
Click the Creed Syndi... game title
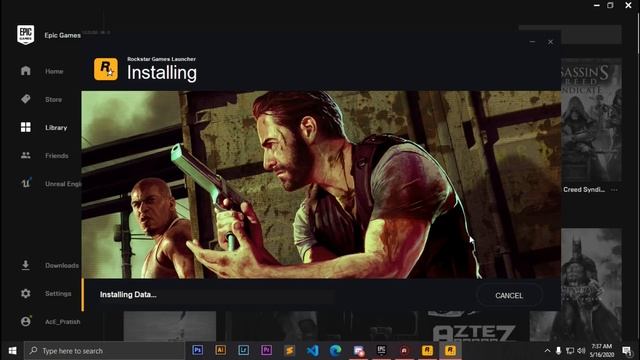[x=584, y=190]
